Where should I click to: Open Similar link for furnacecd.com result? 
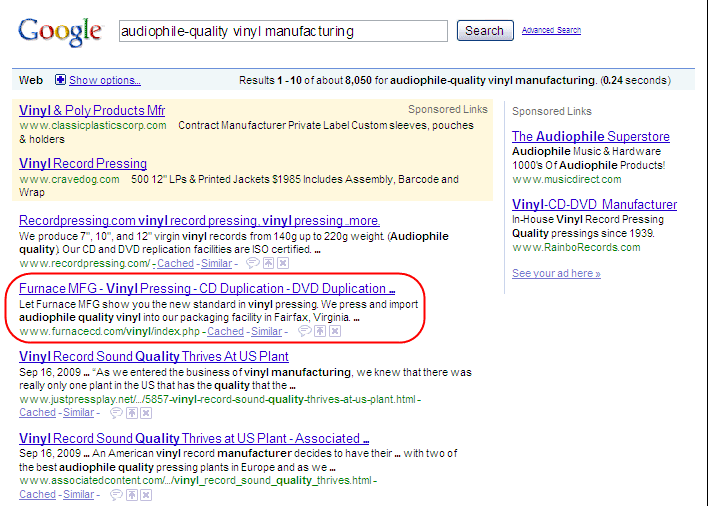tap(266, 331)
